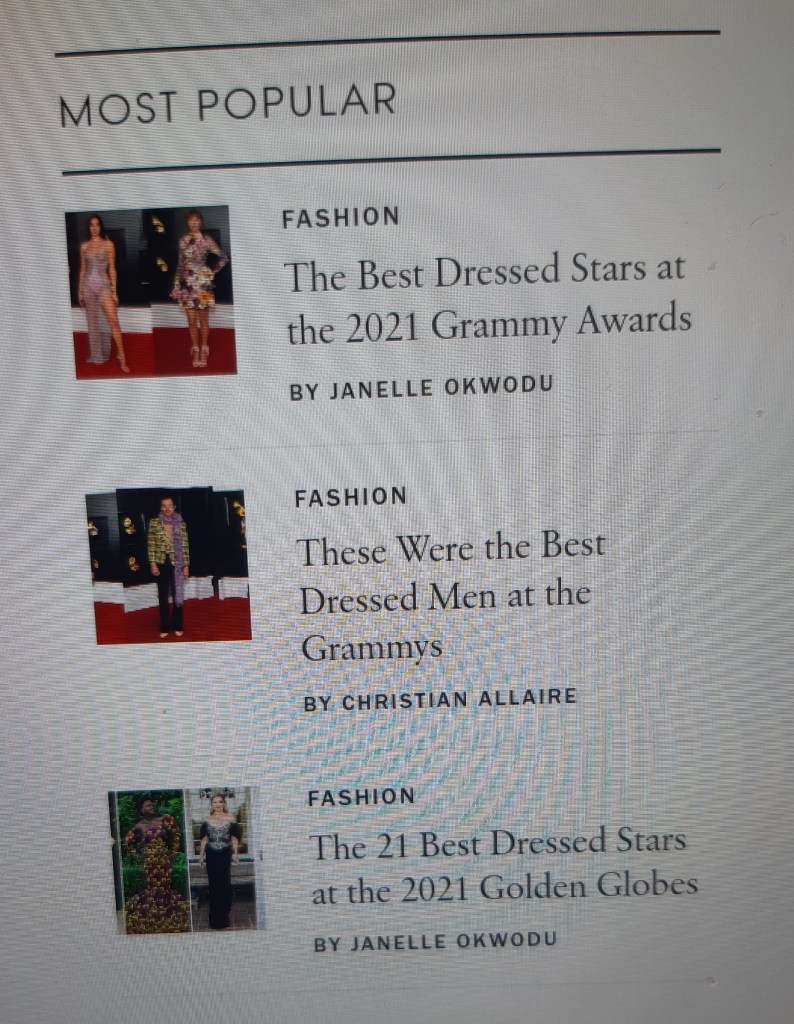Click "the 2021 Grammy Awards" line of the first headline

pyautogui.click(x=489, y=324)
